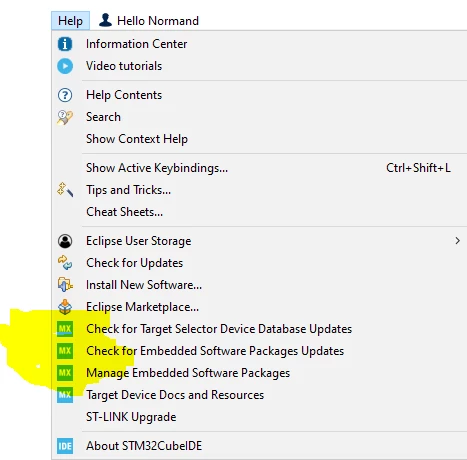Image resolution: width=467 pixels, height=460 pixels.
Task: Open Tips and Tricks... entry
Action: coord(259,190)
